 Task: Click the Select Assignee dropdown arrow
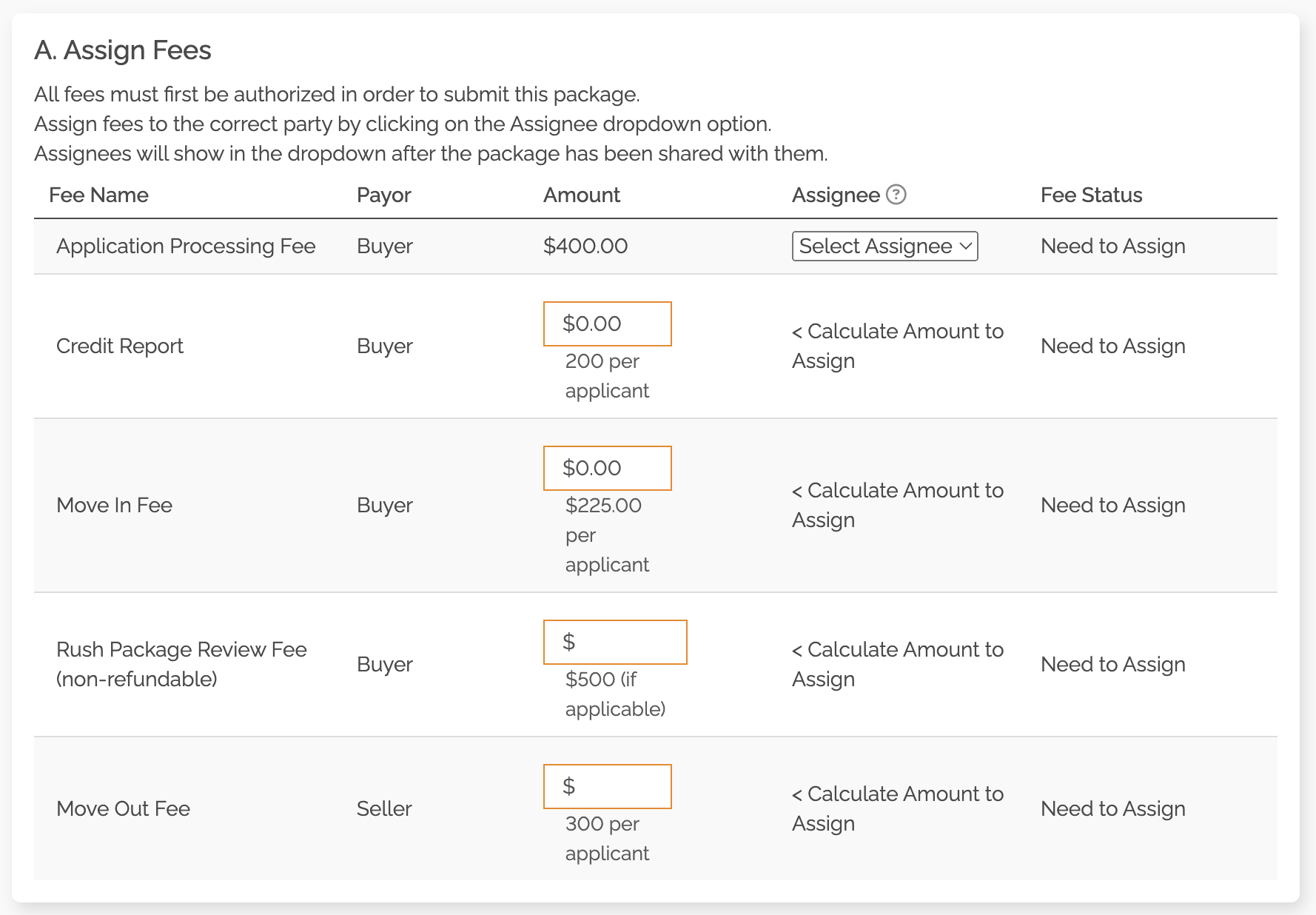click(965, 247)
